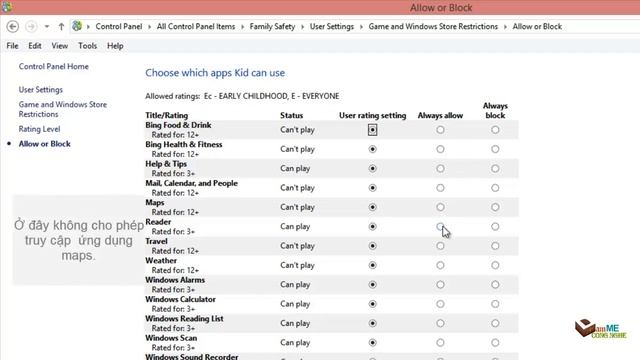Select User rating setting for Weather

point(372,265)
